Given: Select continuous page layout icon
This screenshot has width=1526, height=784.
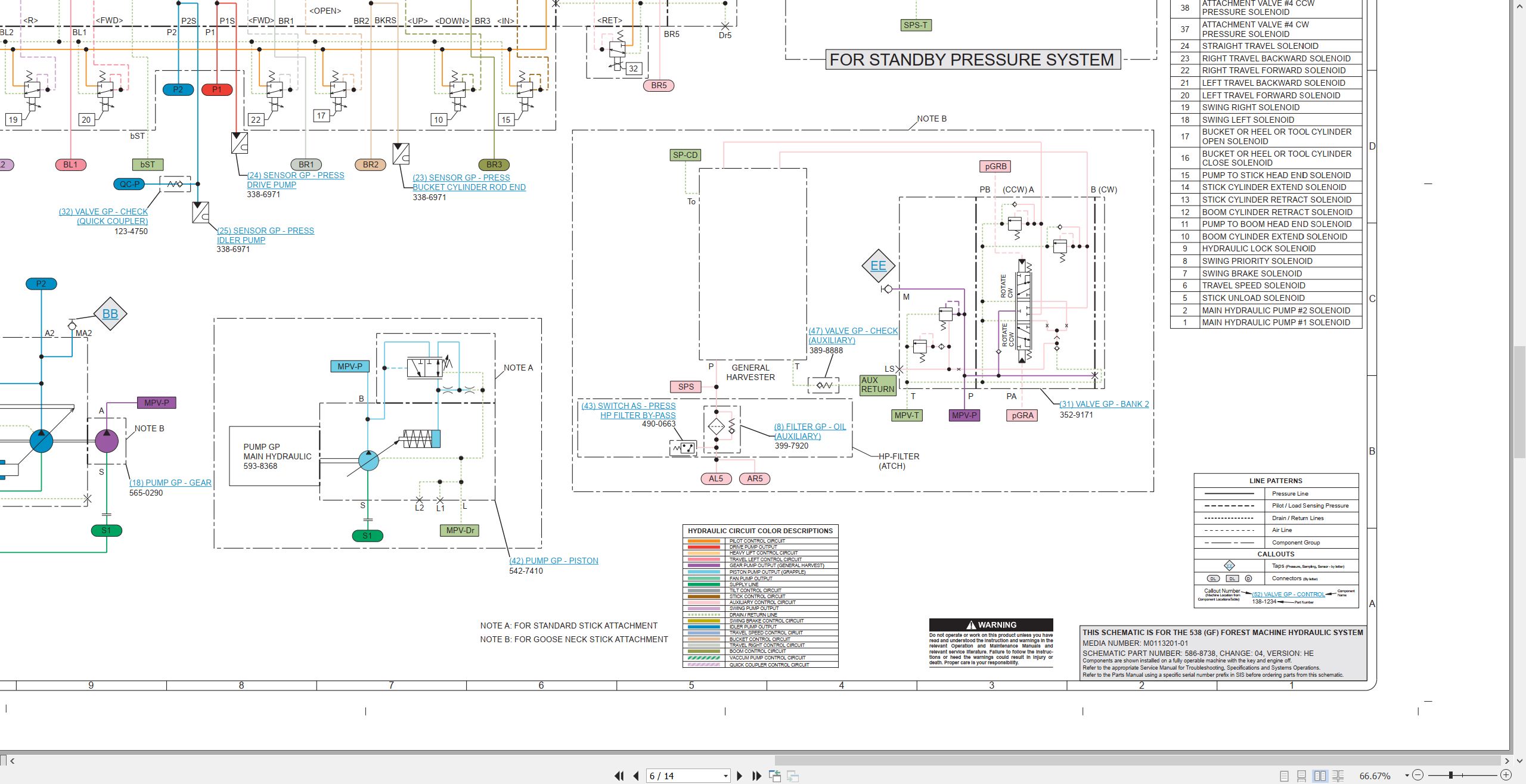Looking at the screenshot, I should (x=1302, y=776).
